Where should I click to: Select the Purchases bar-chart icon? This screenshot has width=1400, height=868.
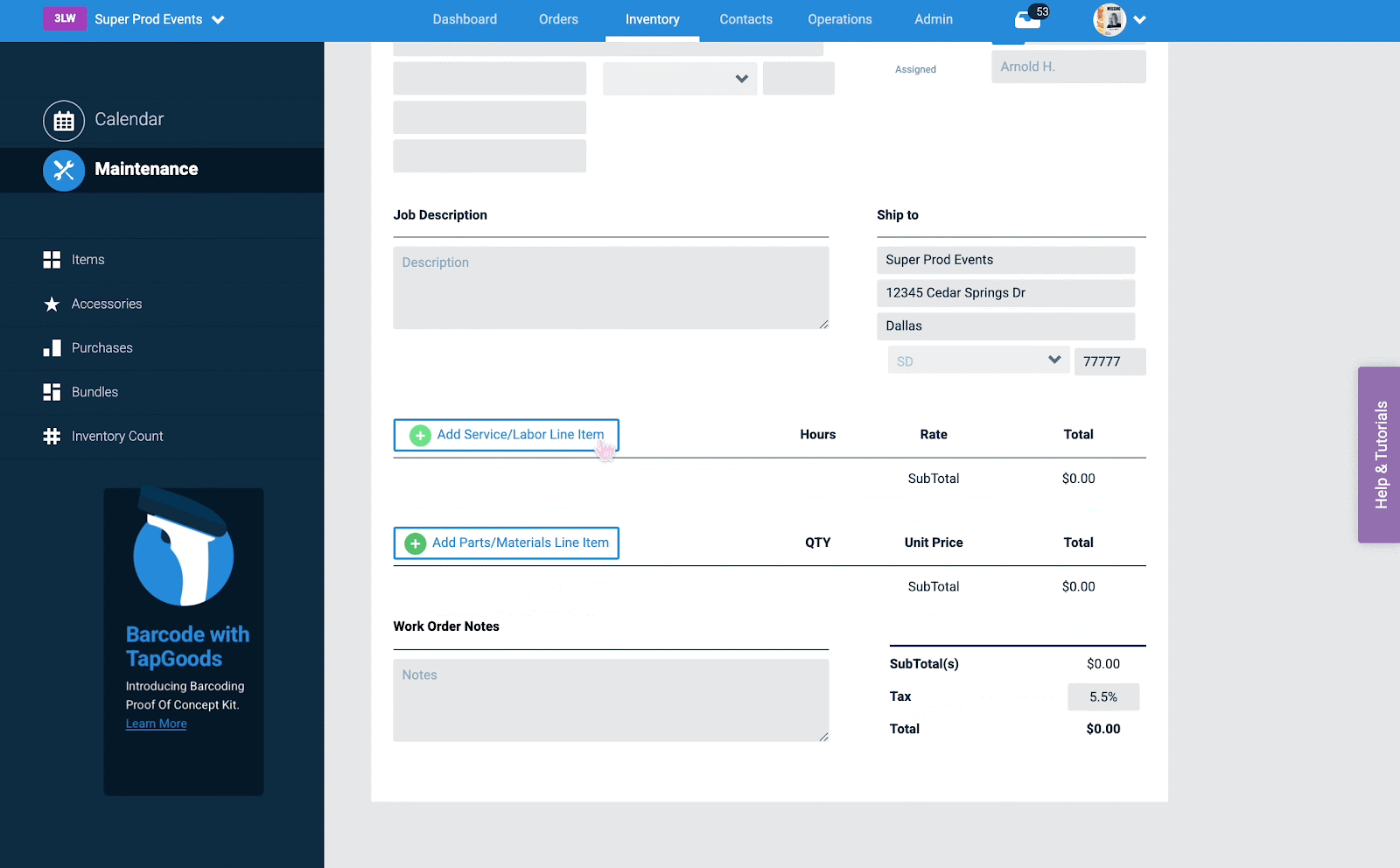click(x=52, y=347)
